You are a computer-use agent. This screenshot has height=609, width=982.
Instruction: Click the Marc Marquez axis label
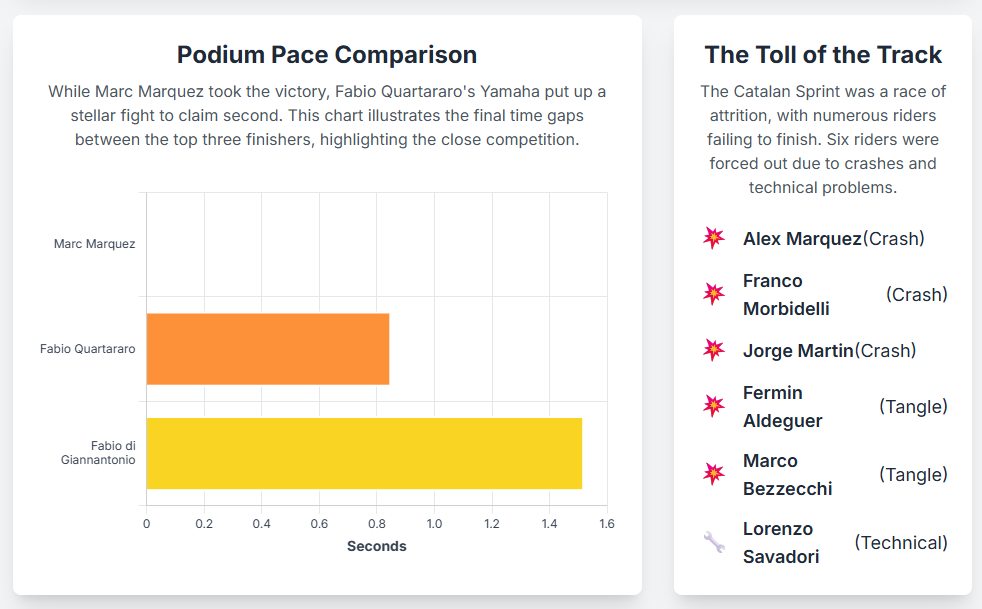(x=95, y=244)
